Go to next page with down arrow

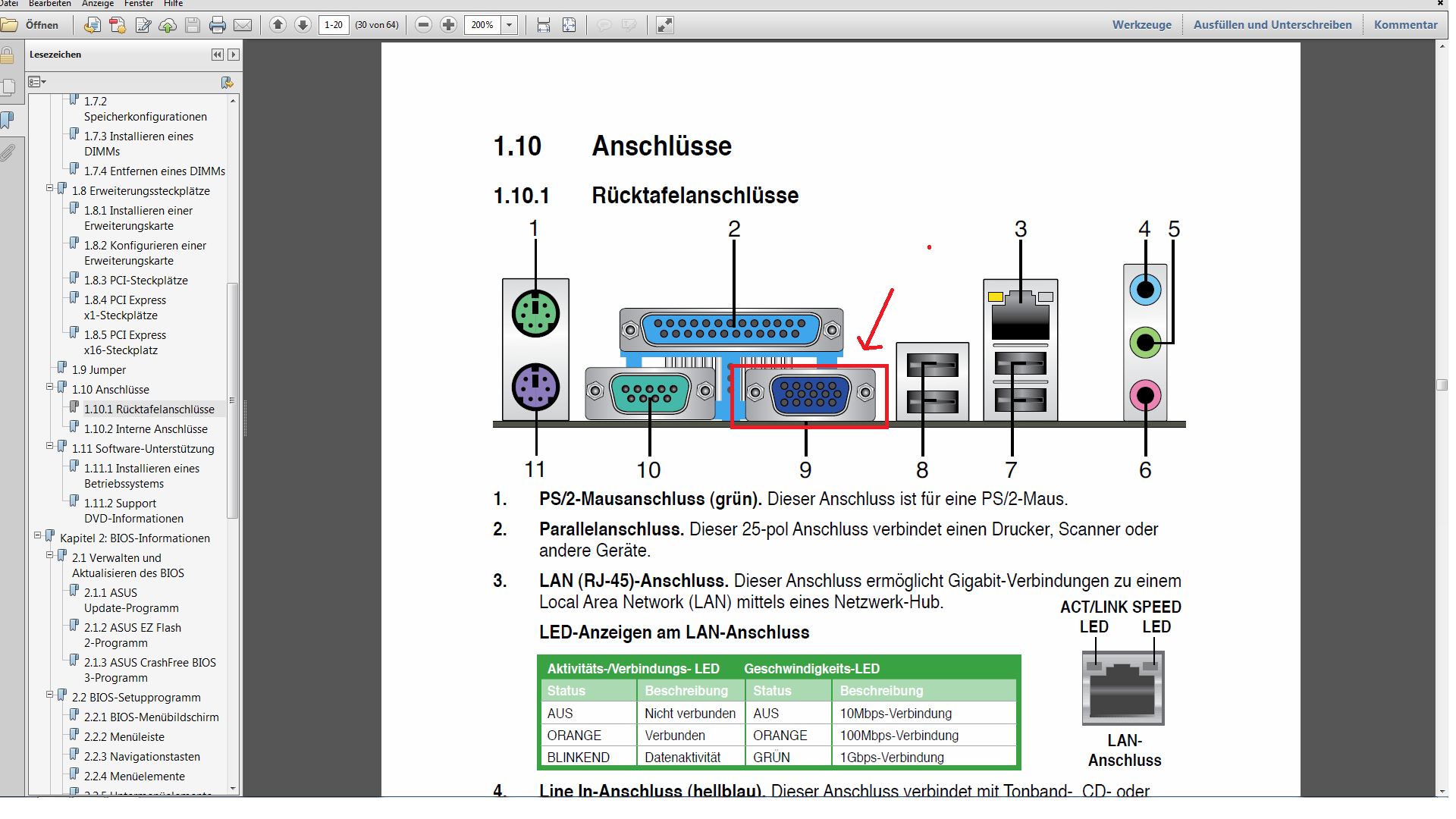(303, 25)
